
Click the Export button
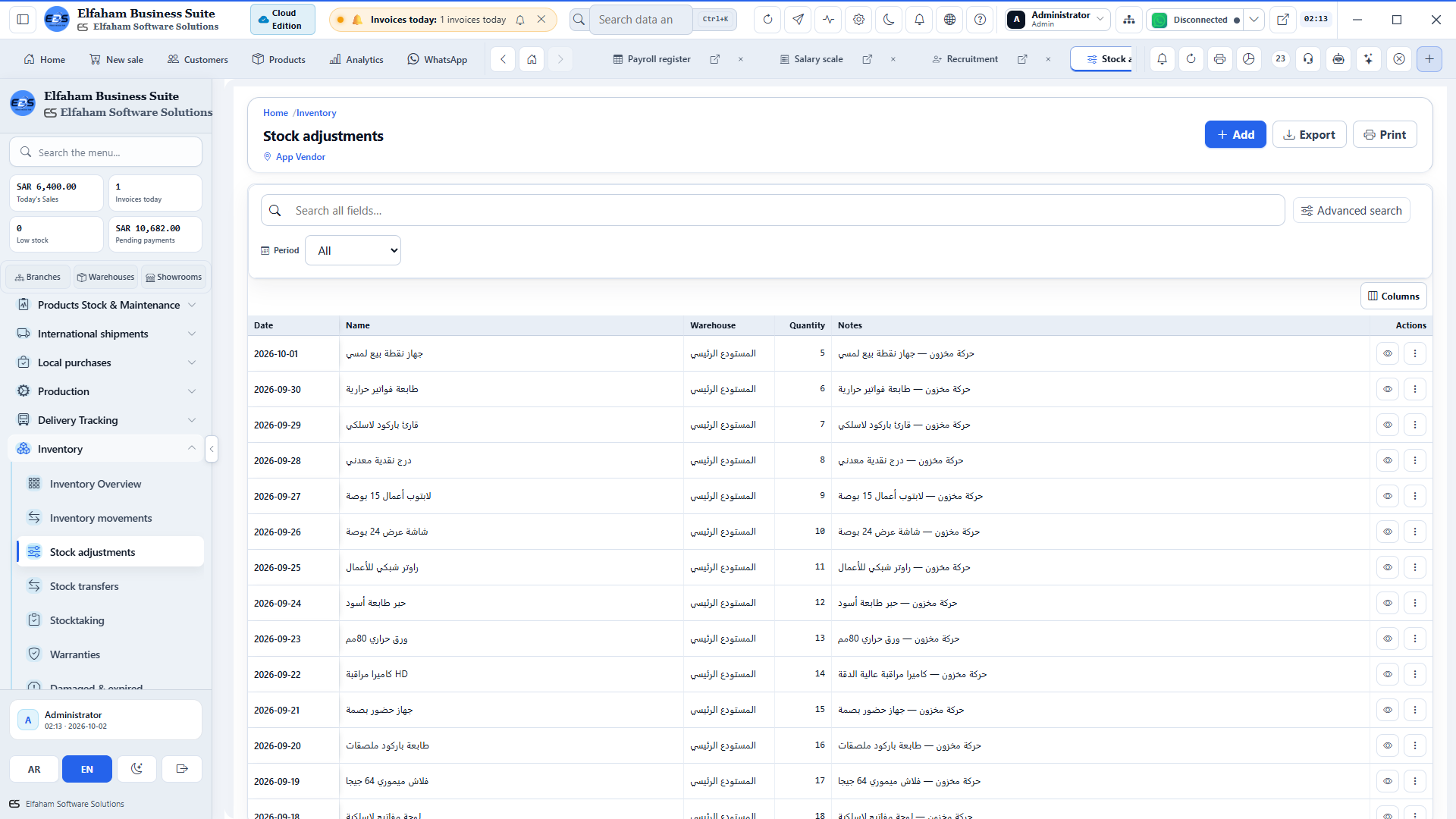(1310, 134)
